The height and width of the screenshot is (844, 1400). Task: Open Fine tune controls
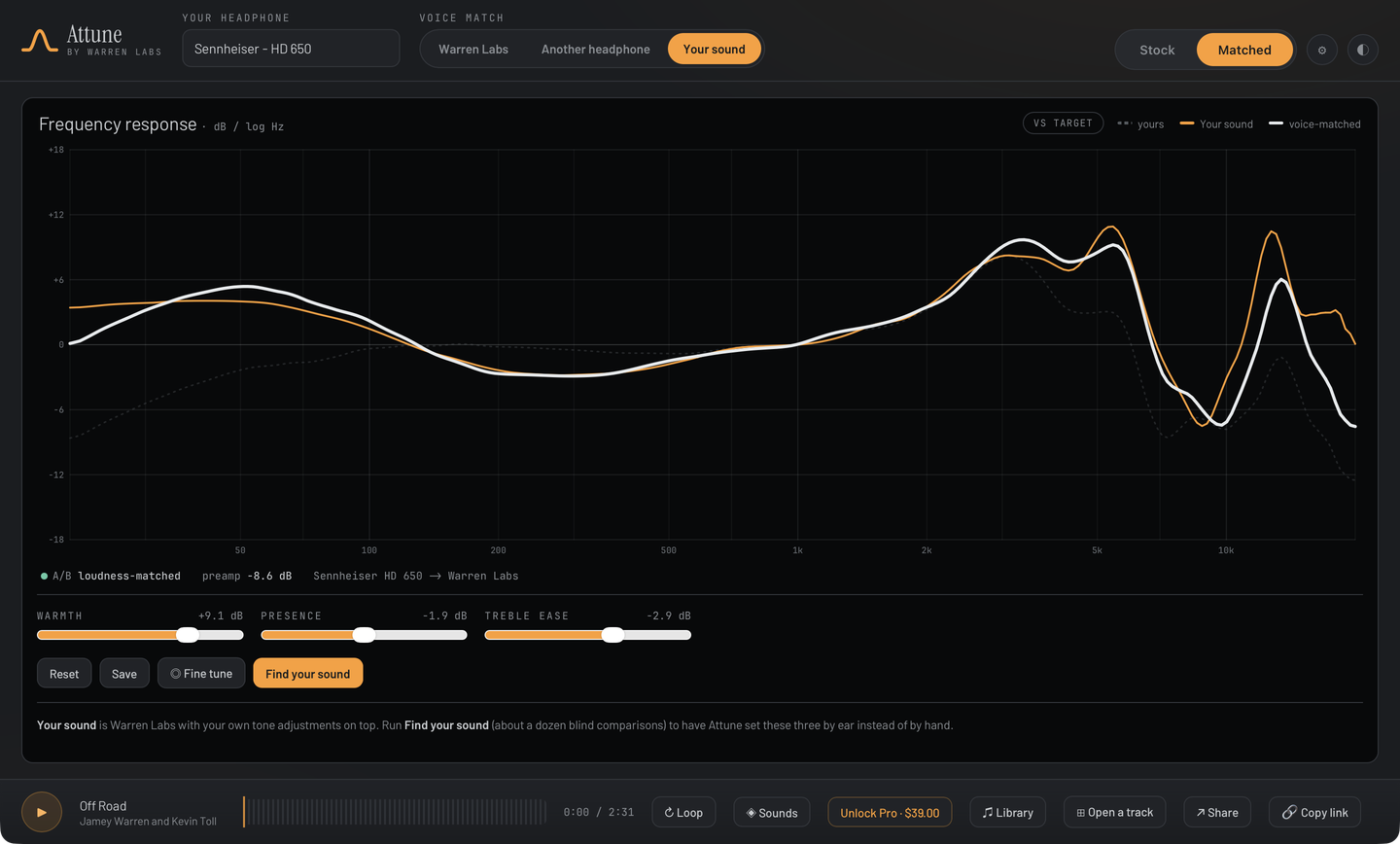click(x=201, y=673)
